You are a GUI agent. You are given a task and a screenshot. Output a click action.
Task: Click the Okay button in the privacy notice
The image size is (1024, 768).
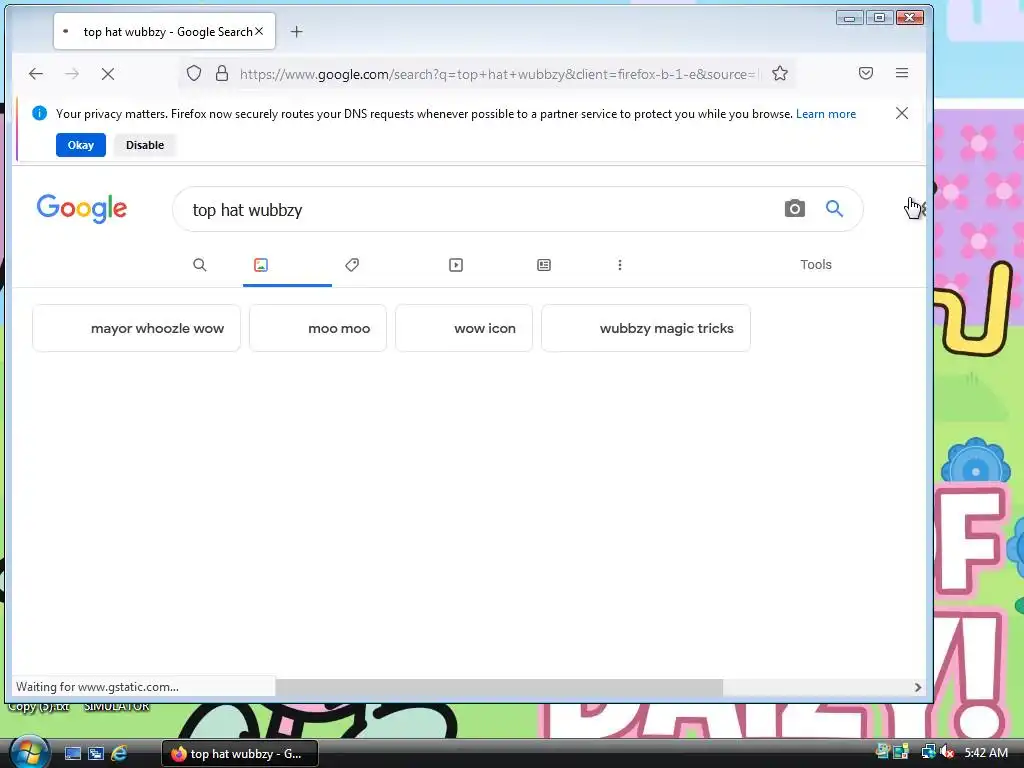[80, 145]
